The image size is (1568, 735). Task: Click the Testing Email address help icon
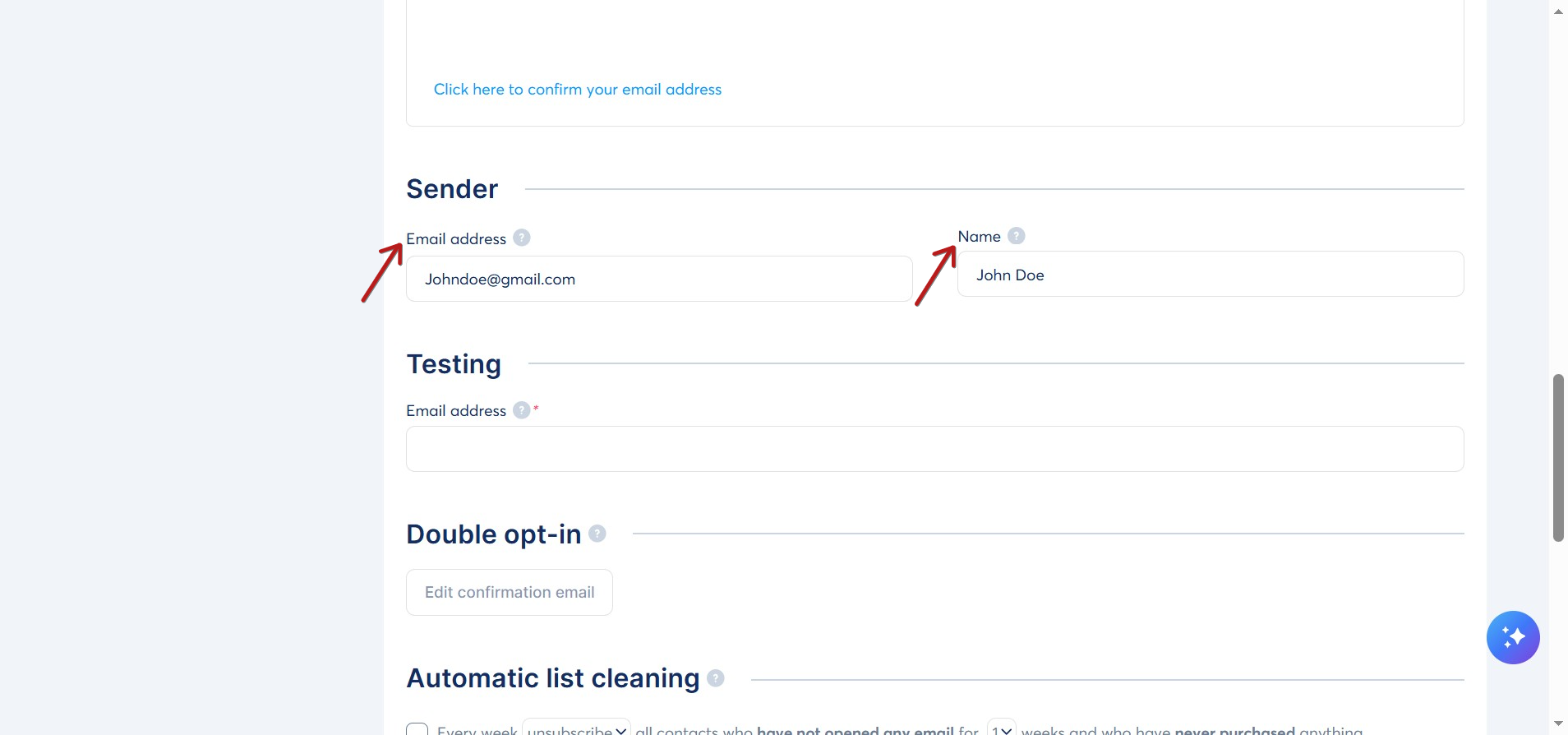(522, 409)
